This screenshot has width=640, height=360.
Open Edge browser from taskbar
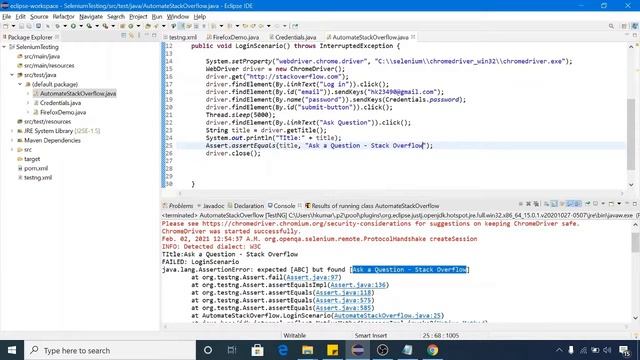coord(282,350)
